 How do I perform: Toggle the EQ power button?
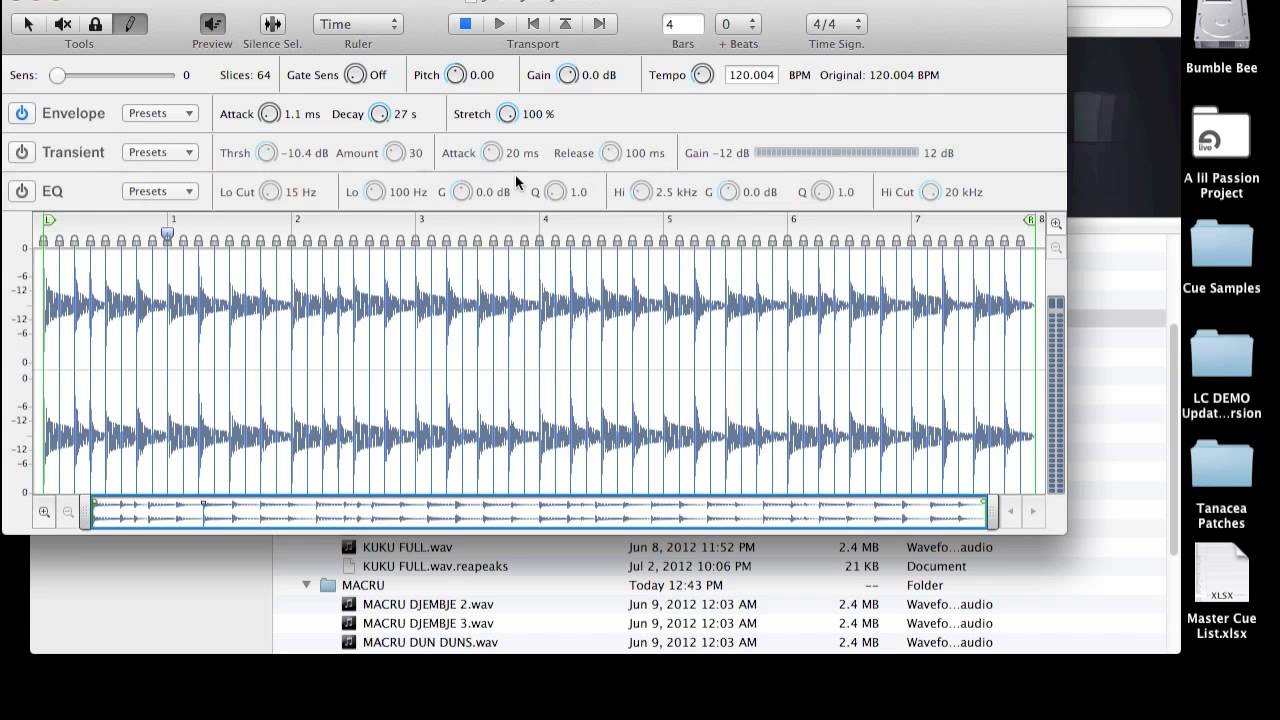click(21, 191)
